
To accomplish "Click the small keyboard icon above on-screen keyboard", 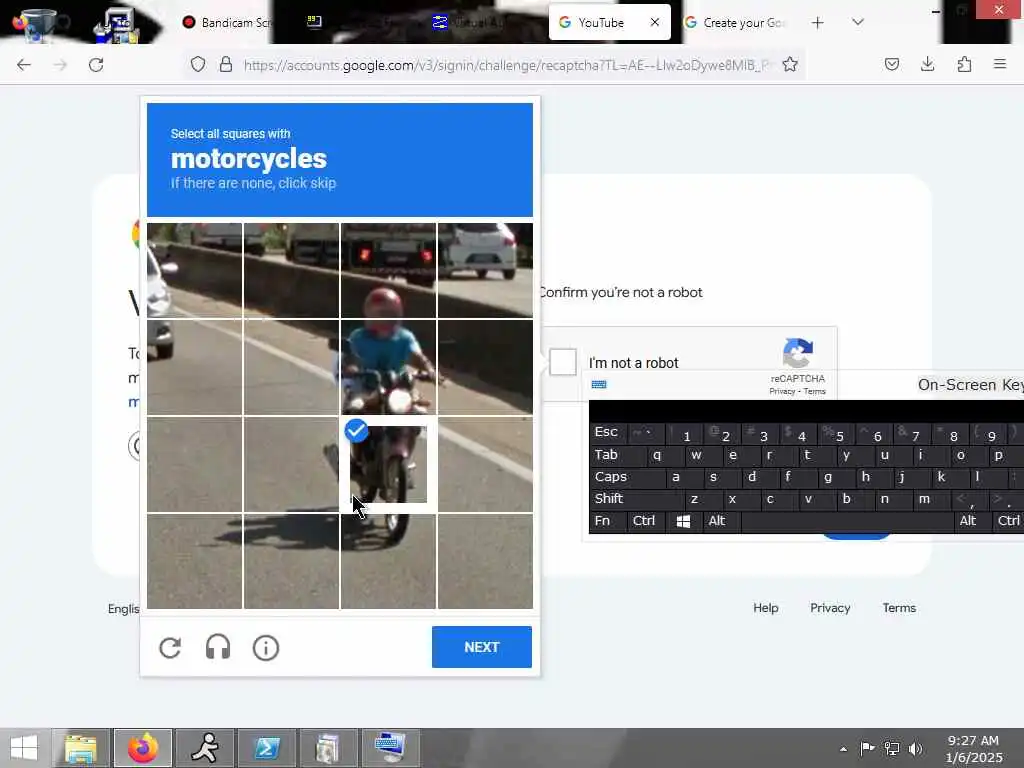I will pyautogui.click(x=599, y=385).
